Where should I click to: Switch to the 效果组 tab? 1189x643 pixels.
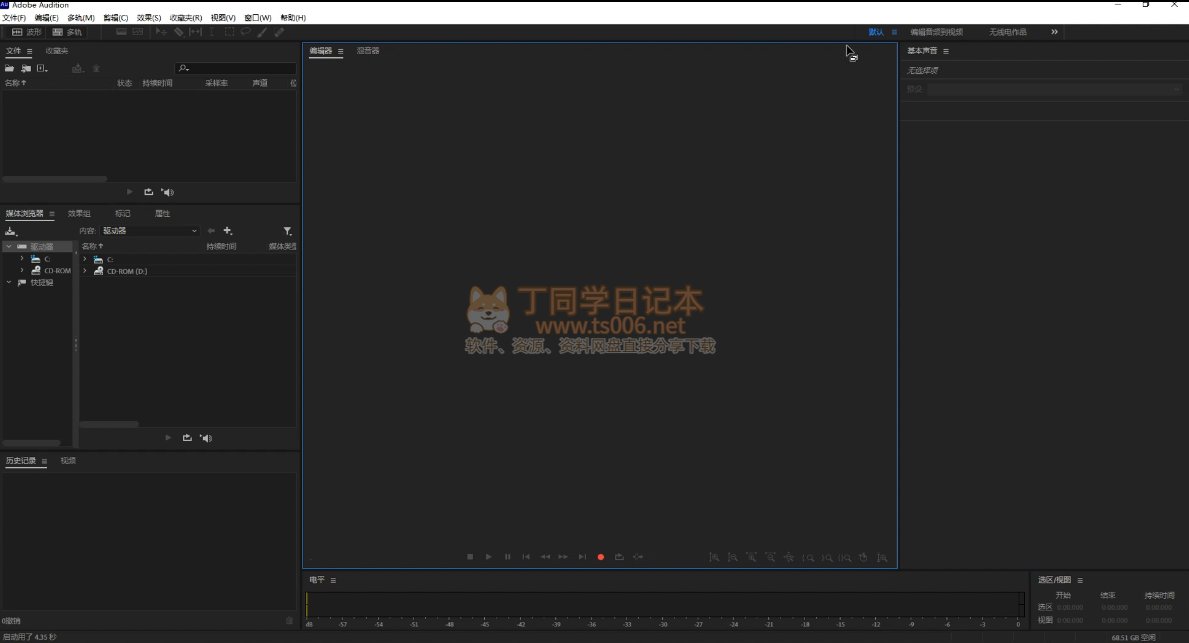point(79,213)
